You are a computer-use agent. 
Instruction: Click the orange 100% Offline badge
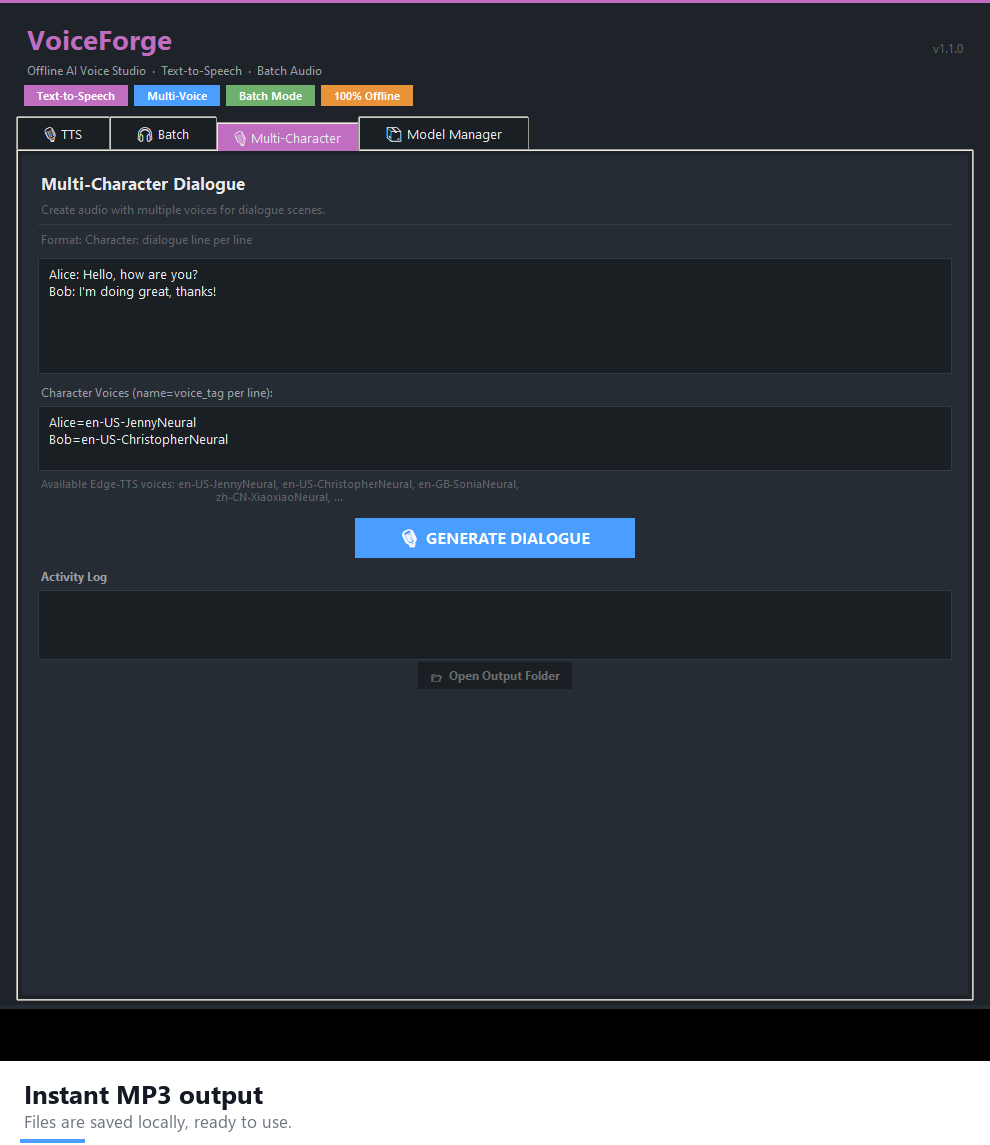pyautogui.click(x=367, y=96)
